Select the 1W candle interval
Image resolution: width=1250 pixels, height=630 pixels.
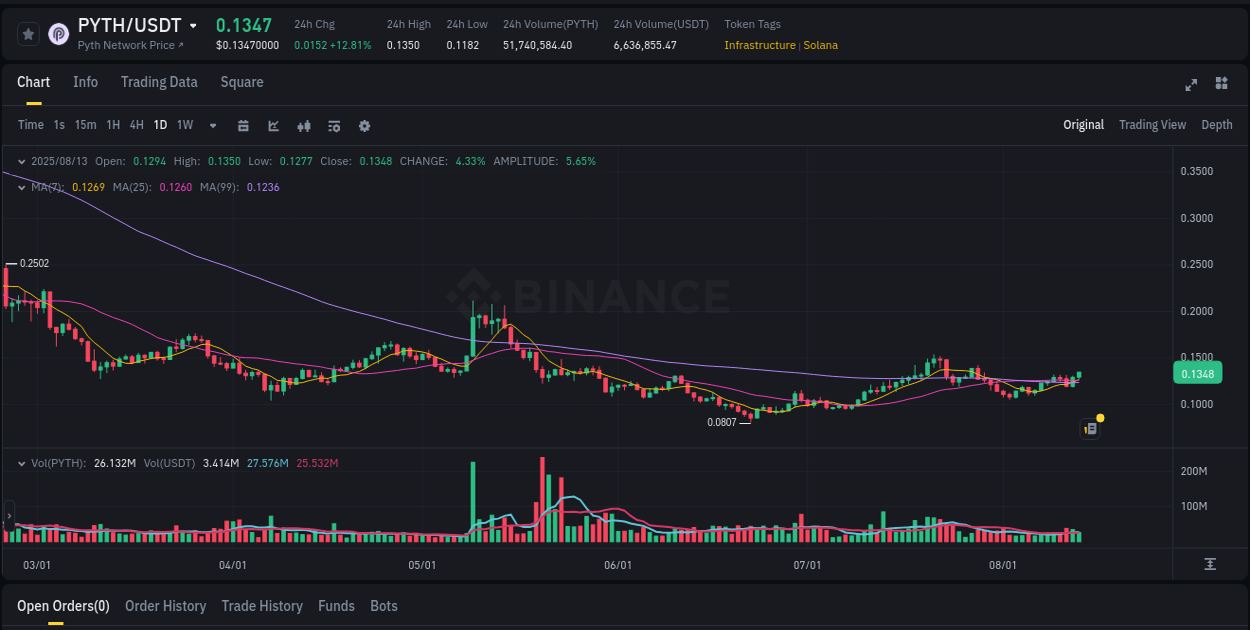[184, 126]
